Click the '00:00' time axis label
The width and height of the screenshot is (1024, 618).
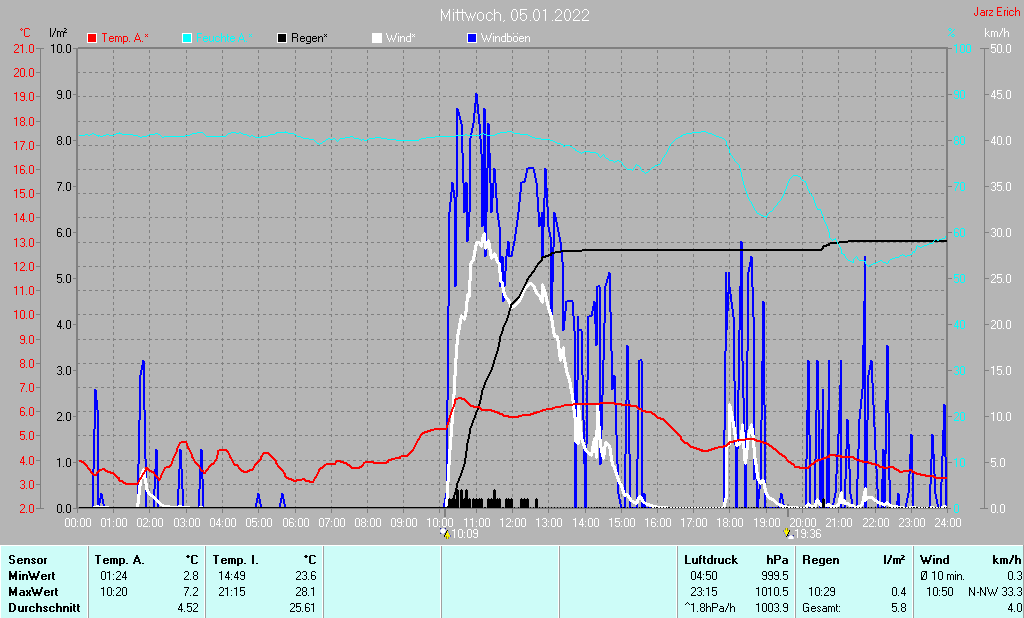pos(78,523)
